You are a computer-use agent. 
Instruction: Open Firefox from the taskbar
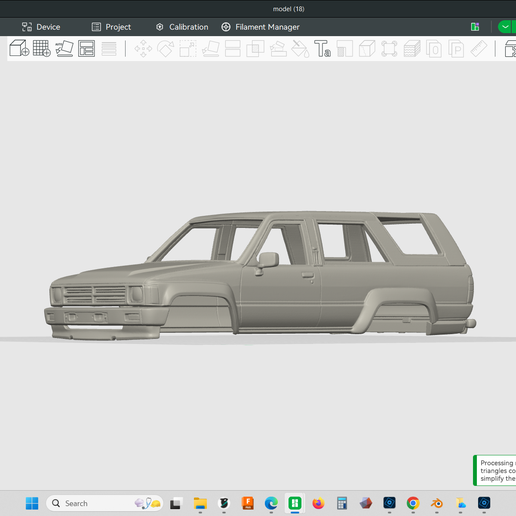point(318,503)
